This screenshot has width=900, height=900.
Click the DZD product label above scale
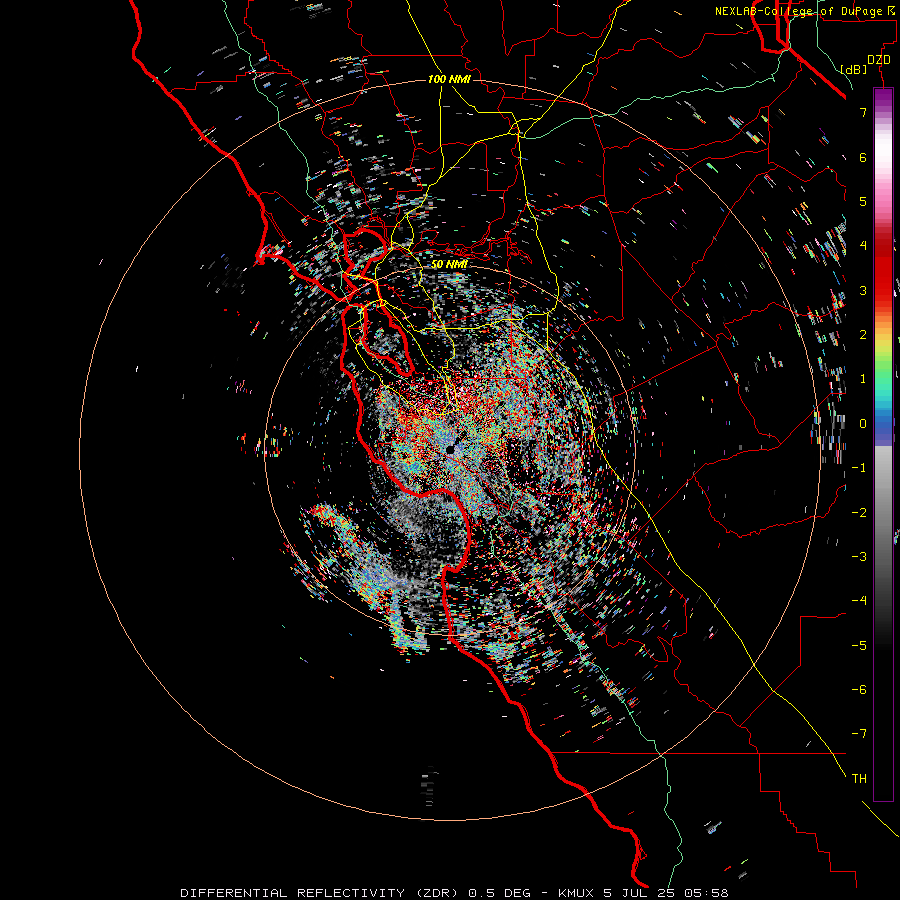tap(879, 60)
